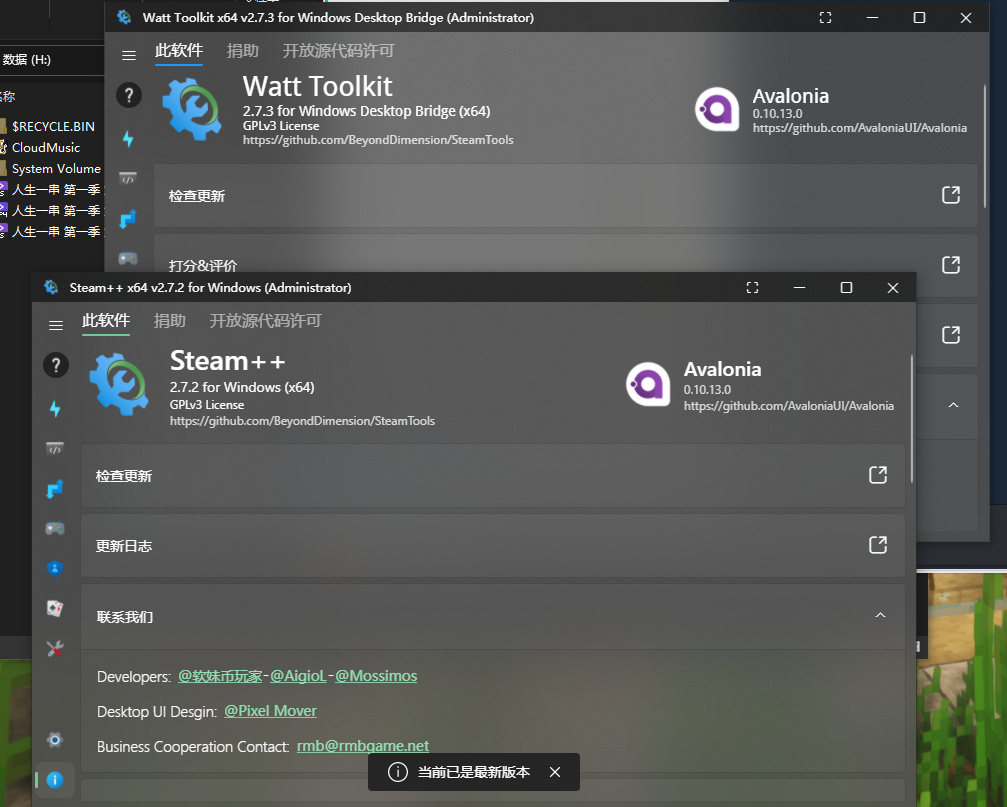Screen dimensions: 1007x807
Task: Click 检查更新 button in Watt Toolkit window
Action: [x=566, y=195]
